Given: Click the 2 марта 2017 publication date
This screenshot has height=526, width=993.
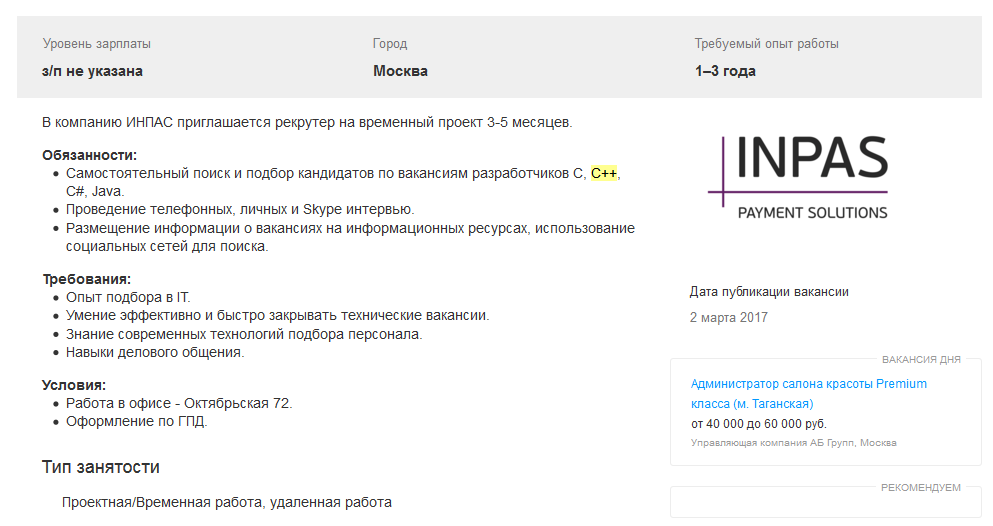Looking at the screenshot, I should coord(728,317).
